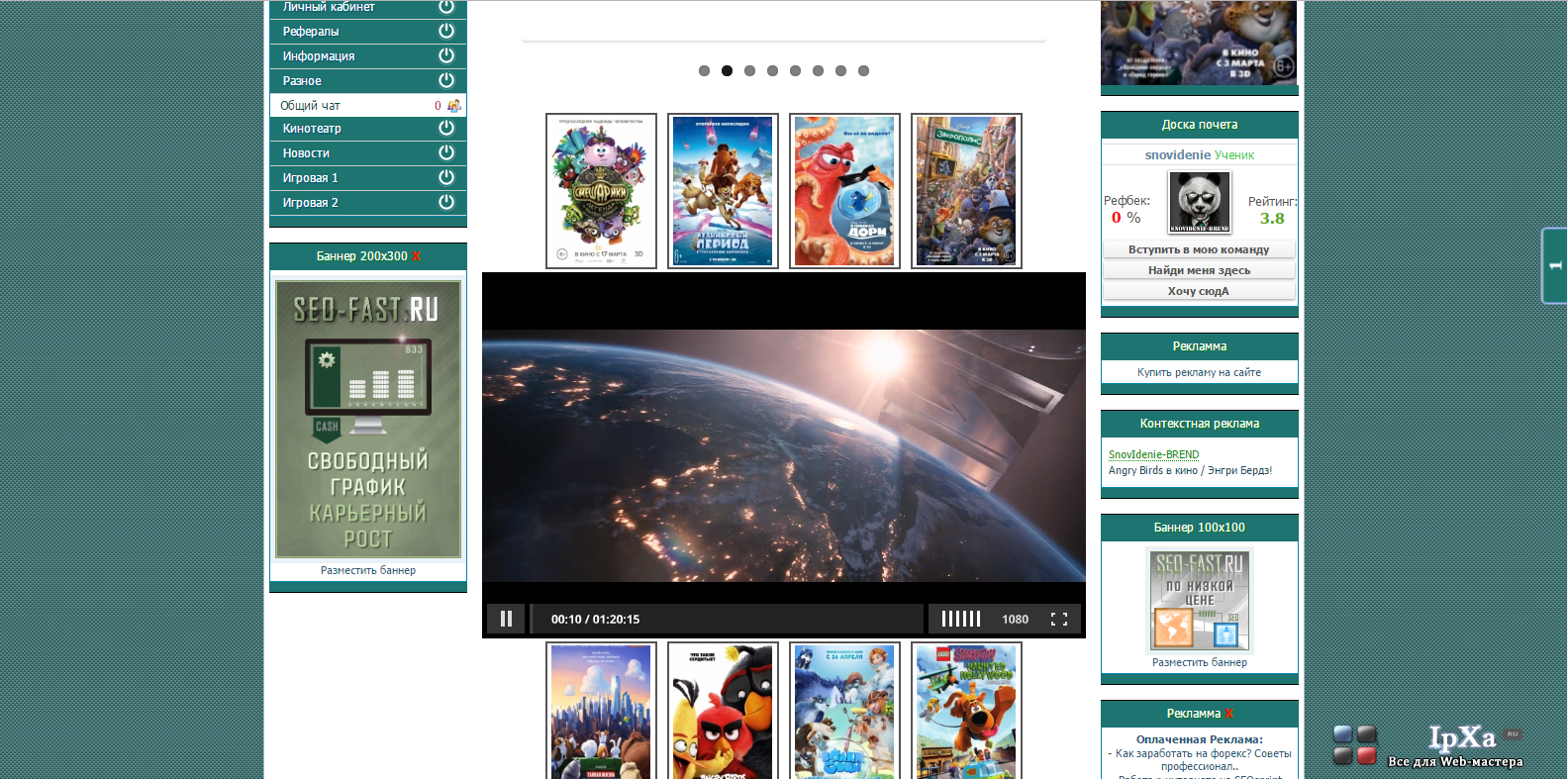Adjust the video volume bars

(961, 619)
